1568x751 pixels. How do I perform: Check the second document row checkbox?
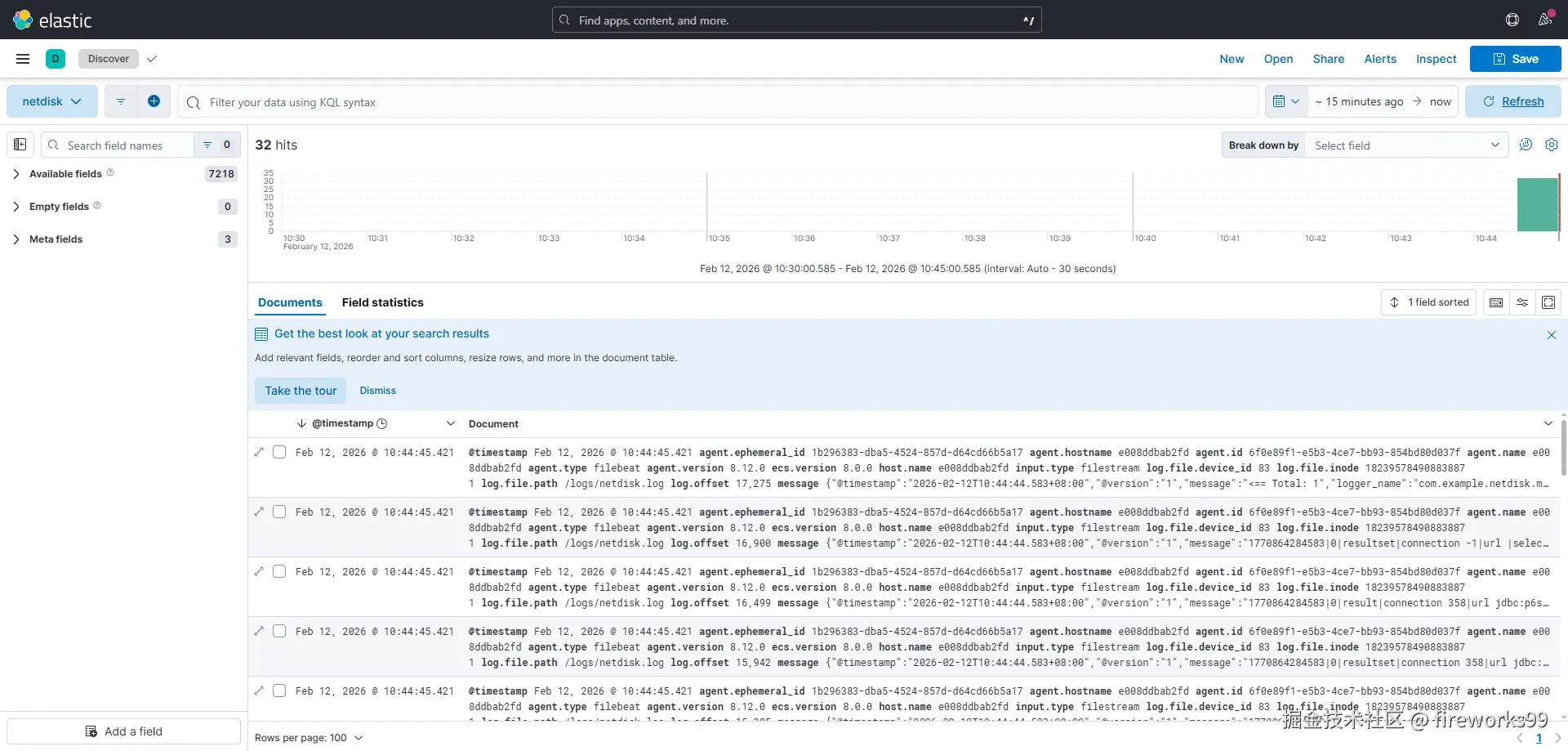click(x=279, y=512)
